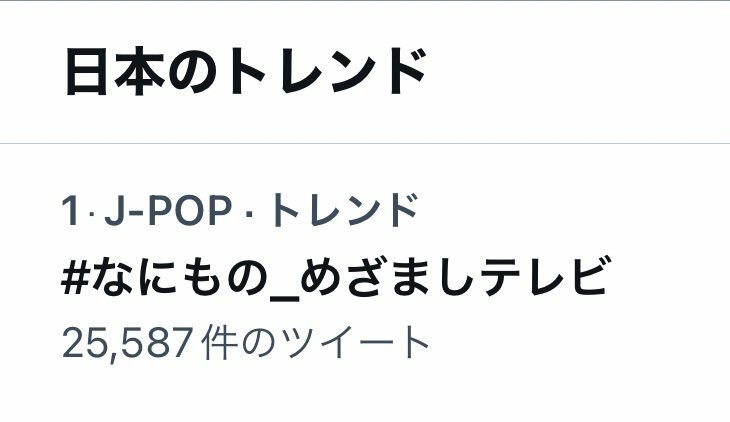Click the の character in the header

pyautogui.click(x=193, y=73)
